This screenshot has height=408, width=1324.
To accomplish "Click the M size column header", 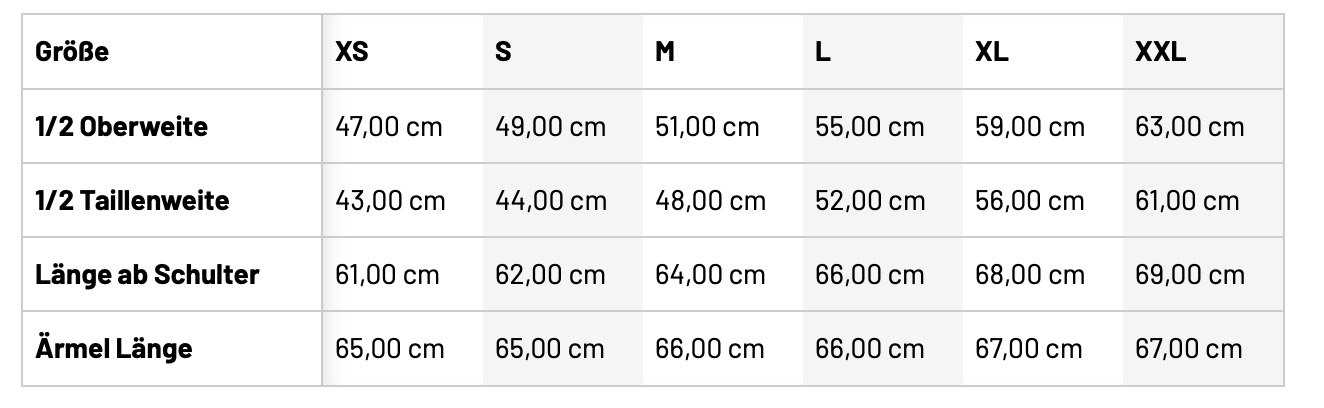I will point(665,52).
